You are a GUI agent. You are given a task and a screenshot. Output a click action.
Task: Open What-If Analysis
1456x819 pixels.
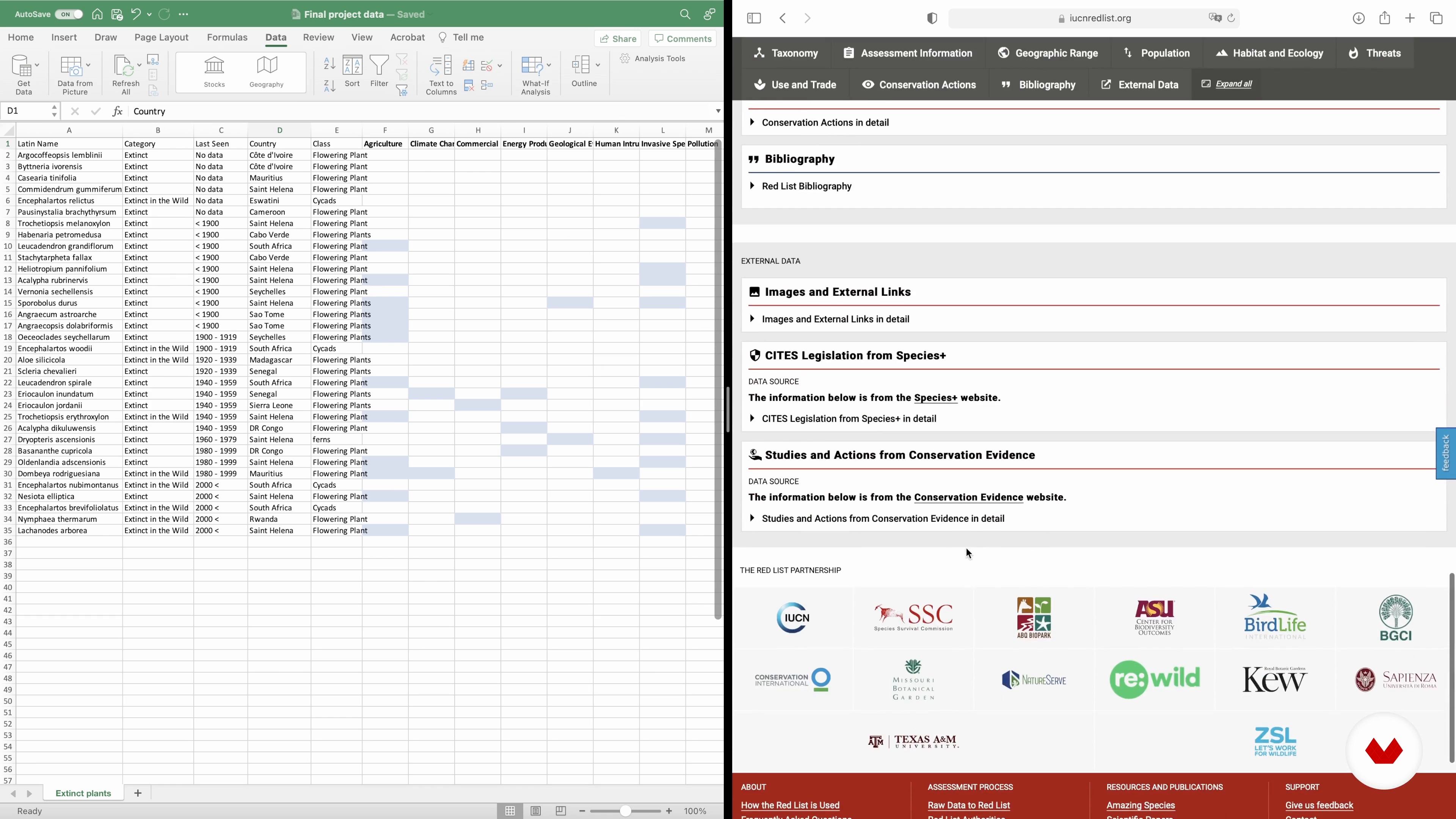coord(535,75)
